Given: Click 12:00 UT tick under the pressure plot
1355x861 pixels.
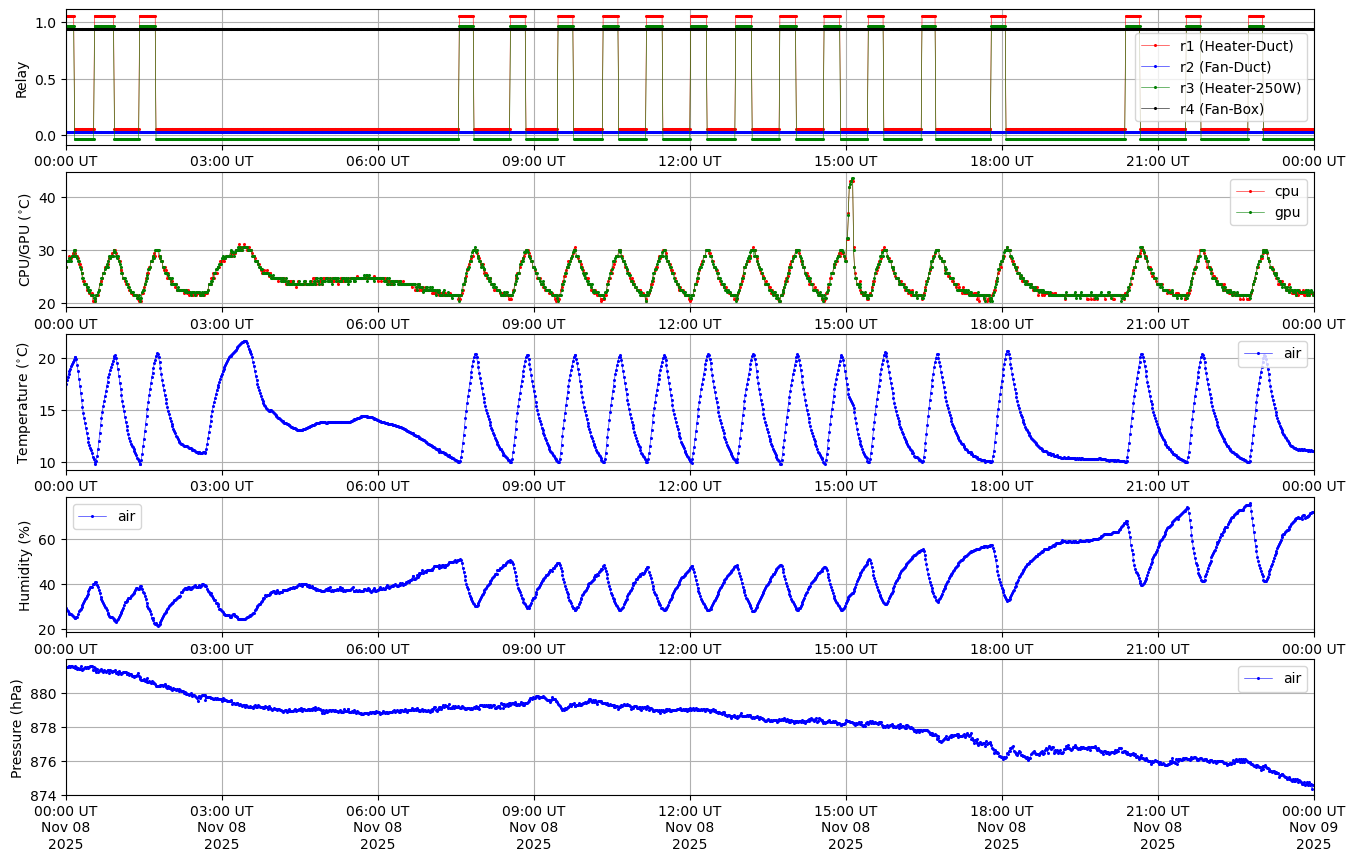Looking at the screenshot, I should point(689,810).
